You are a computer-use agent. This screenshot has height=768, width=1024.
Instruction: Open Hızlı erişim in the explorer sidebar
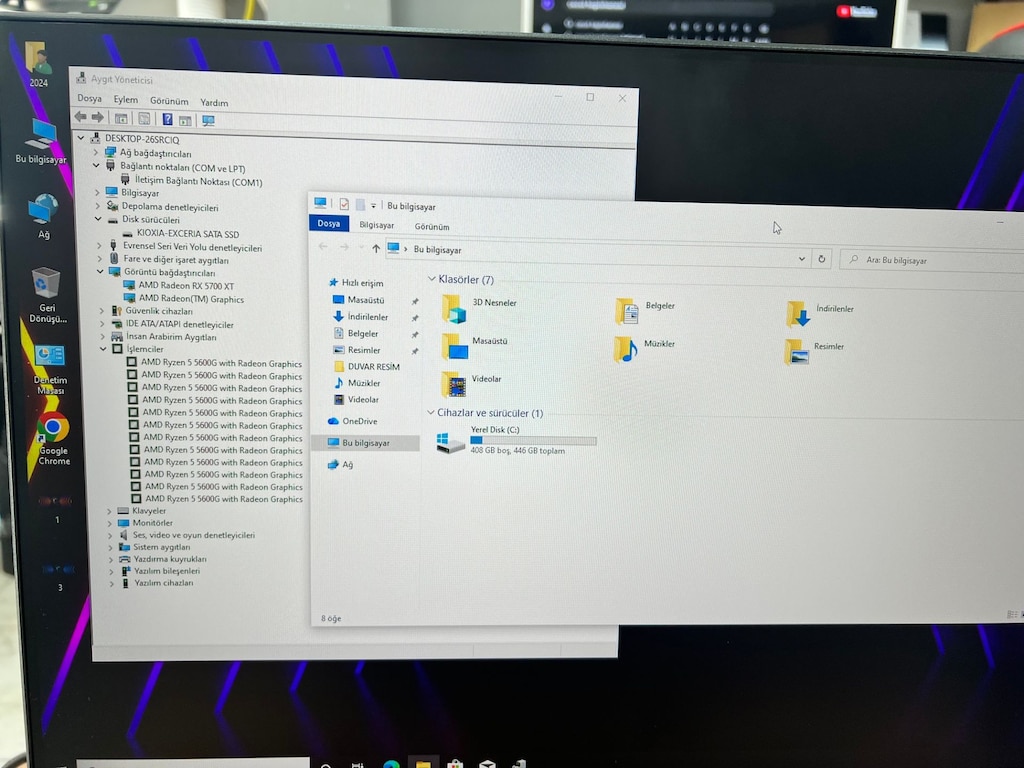pos(356,283)
